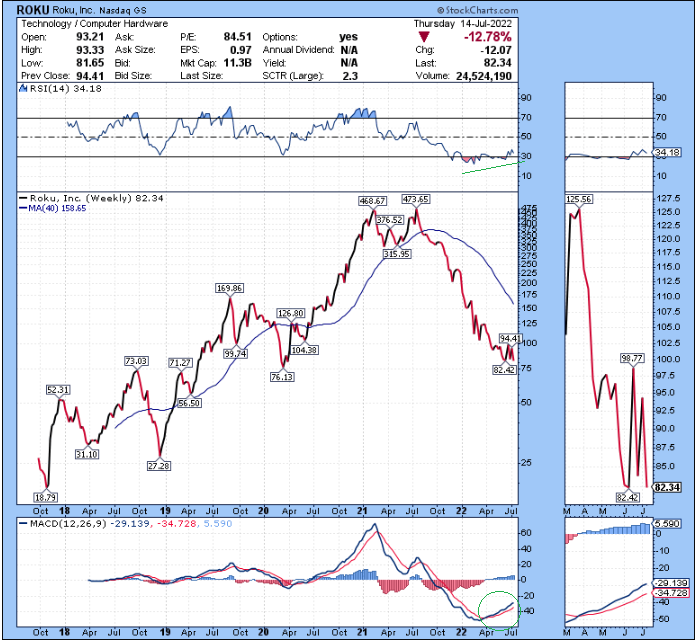Click the 98.77 label in zoom panel
This screenshot has width=698, height=642.
(632, 358)
